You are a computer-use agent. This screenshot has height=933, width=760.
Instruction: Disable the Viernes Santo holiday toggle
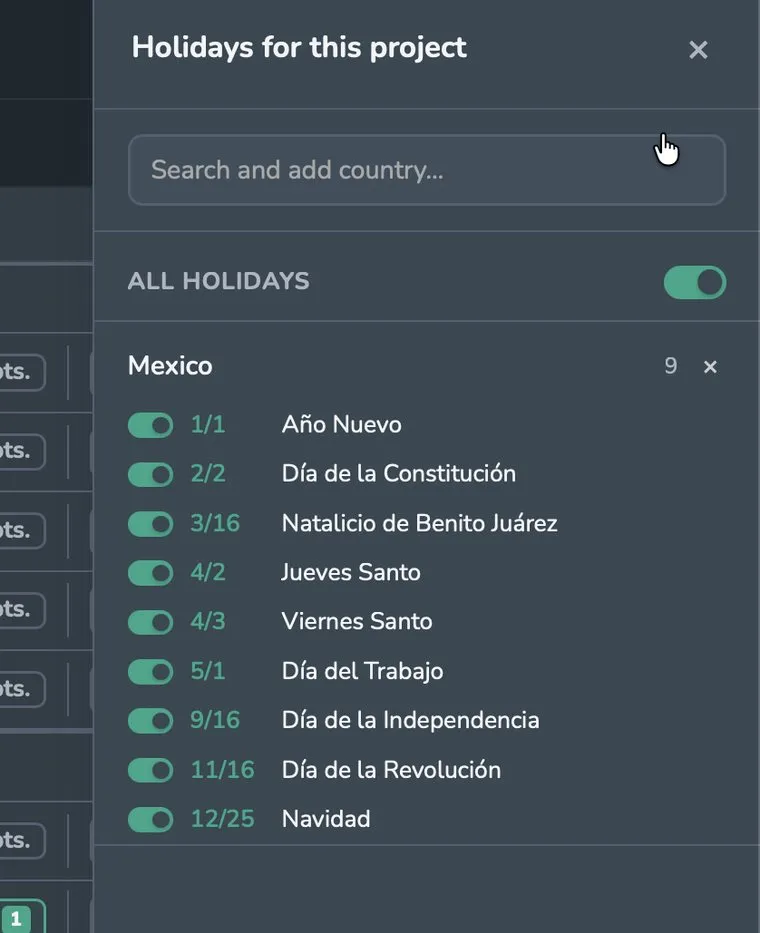[x=151, y=622]
